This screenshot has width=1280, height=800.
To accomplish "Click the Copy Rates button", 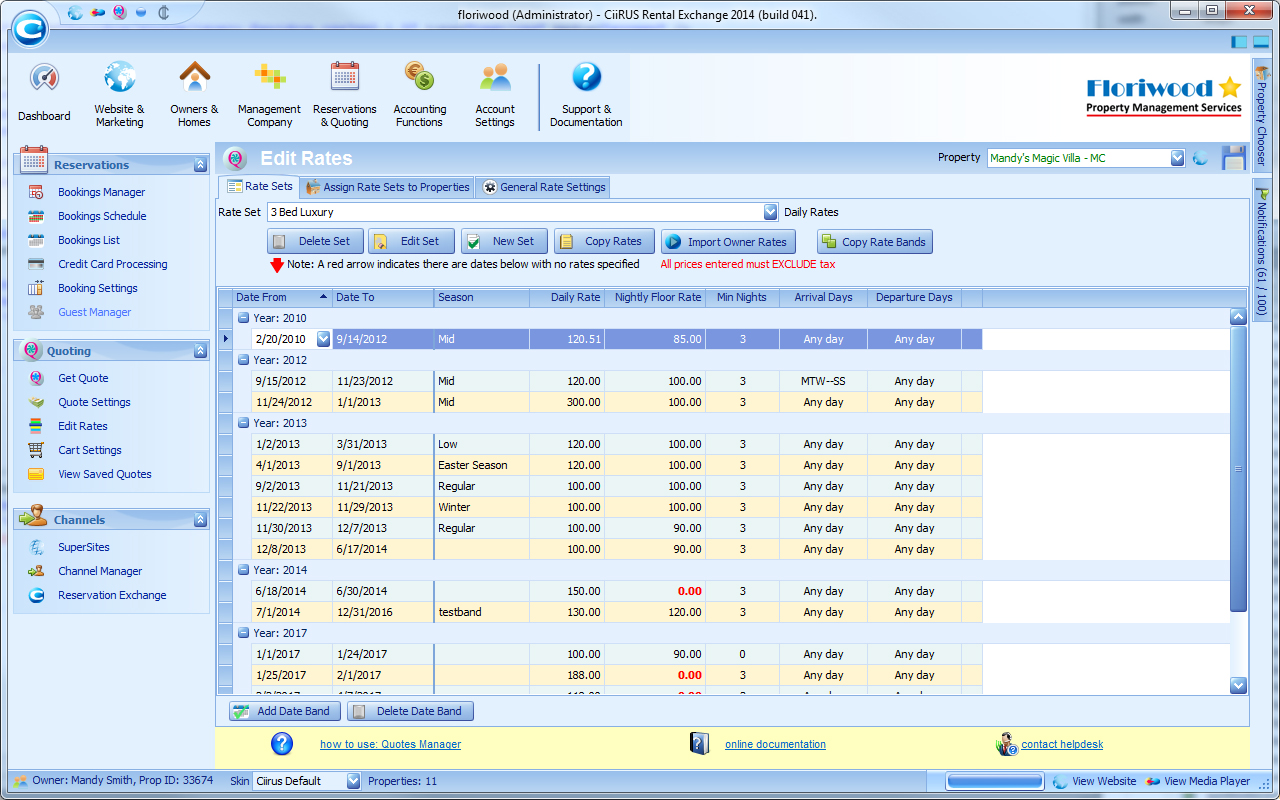I will 604,241.
